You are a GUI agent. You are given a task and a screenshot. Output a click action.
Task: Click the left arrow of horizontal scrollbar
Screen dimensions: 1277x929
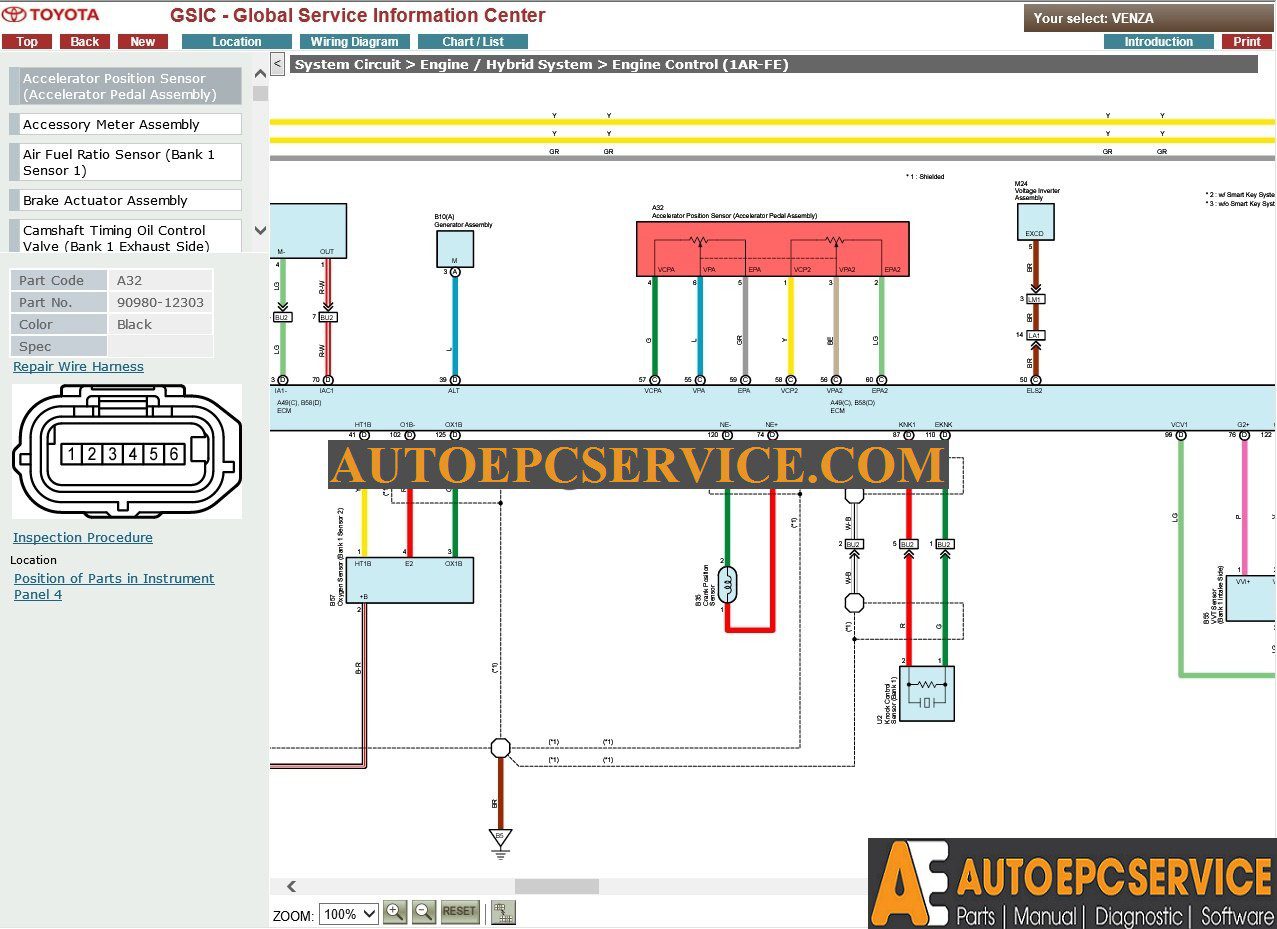point(292,886)
